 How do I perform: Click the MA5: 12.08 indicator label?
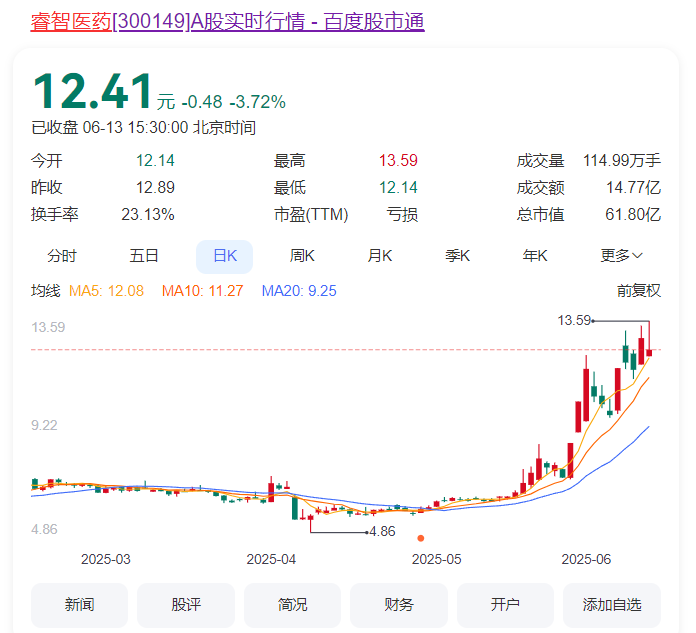[x=107, y=291]
